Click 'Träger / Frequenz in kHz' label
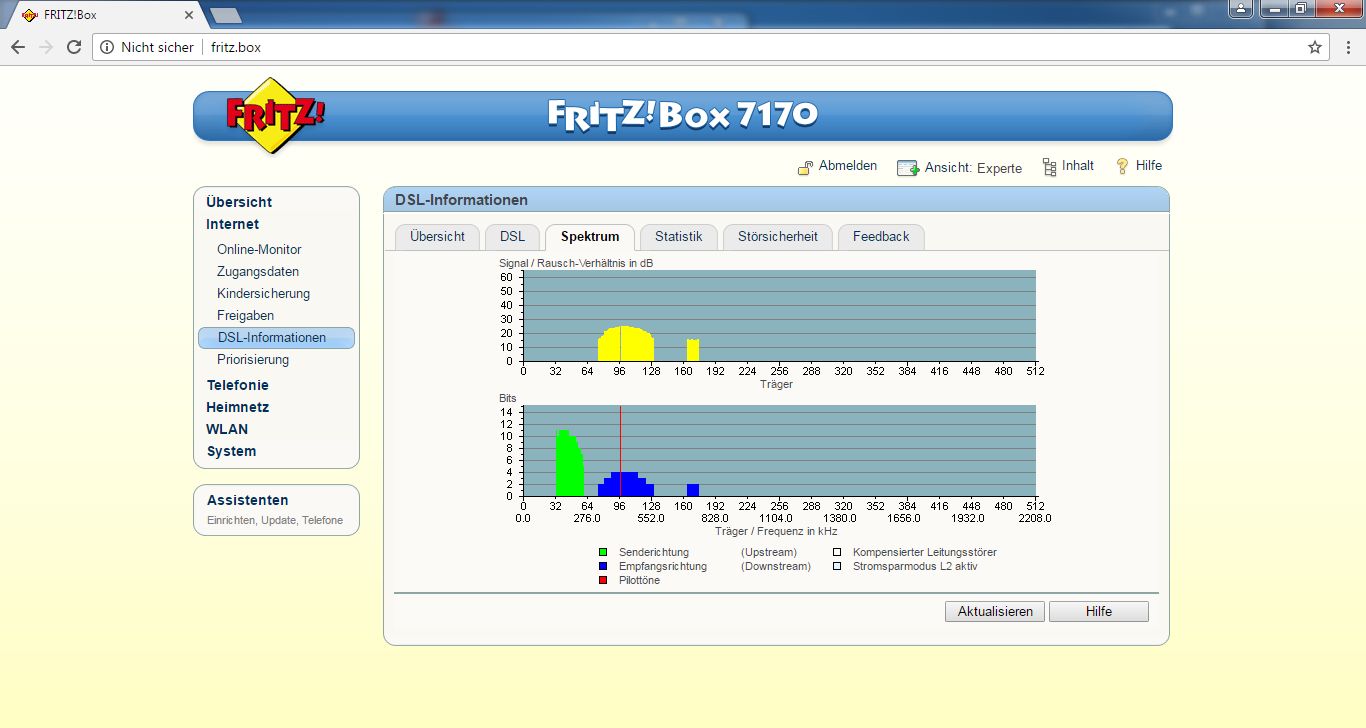Screen dimensions: 1366x728 click(776, 531)
